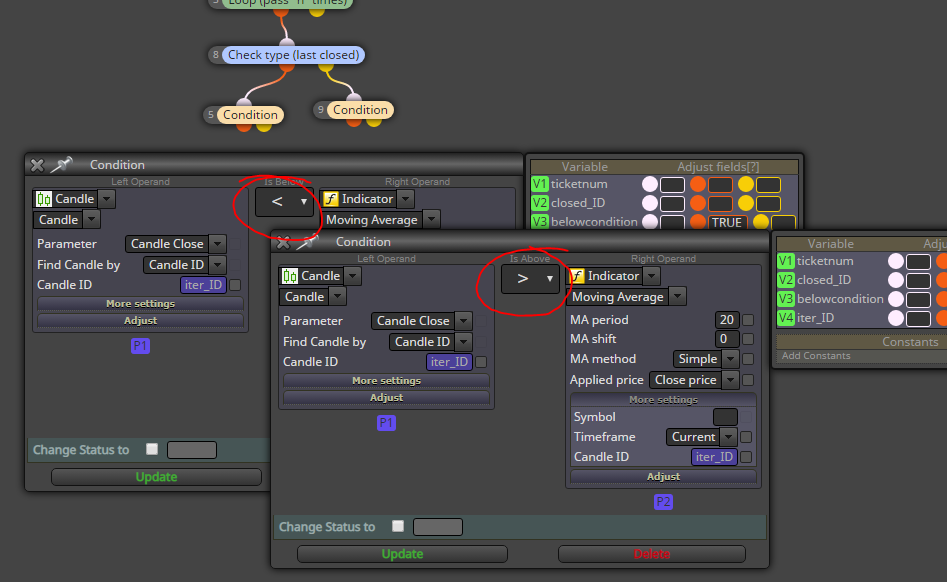Click V1 badge in panel containing iter_ID

(x=786, y=261)
